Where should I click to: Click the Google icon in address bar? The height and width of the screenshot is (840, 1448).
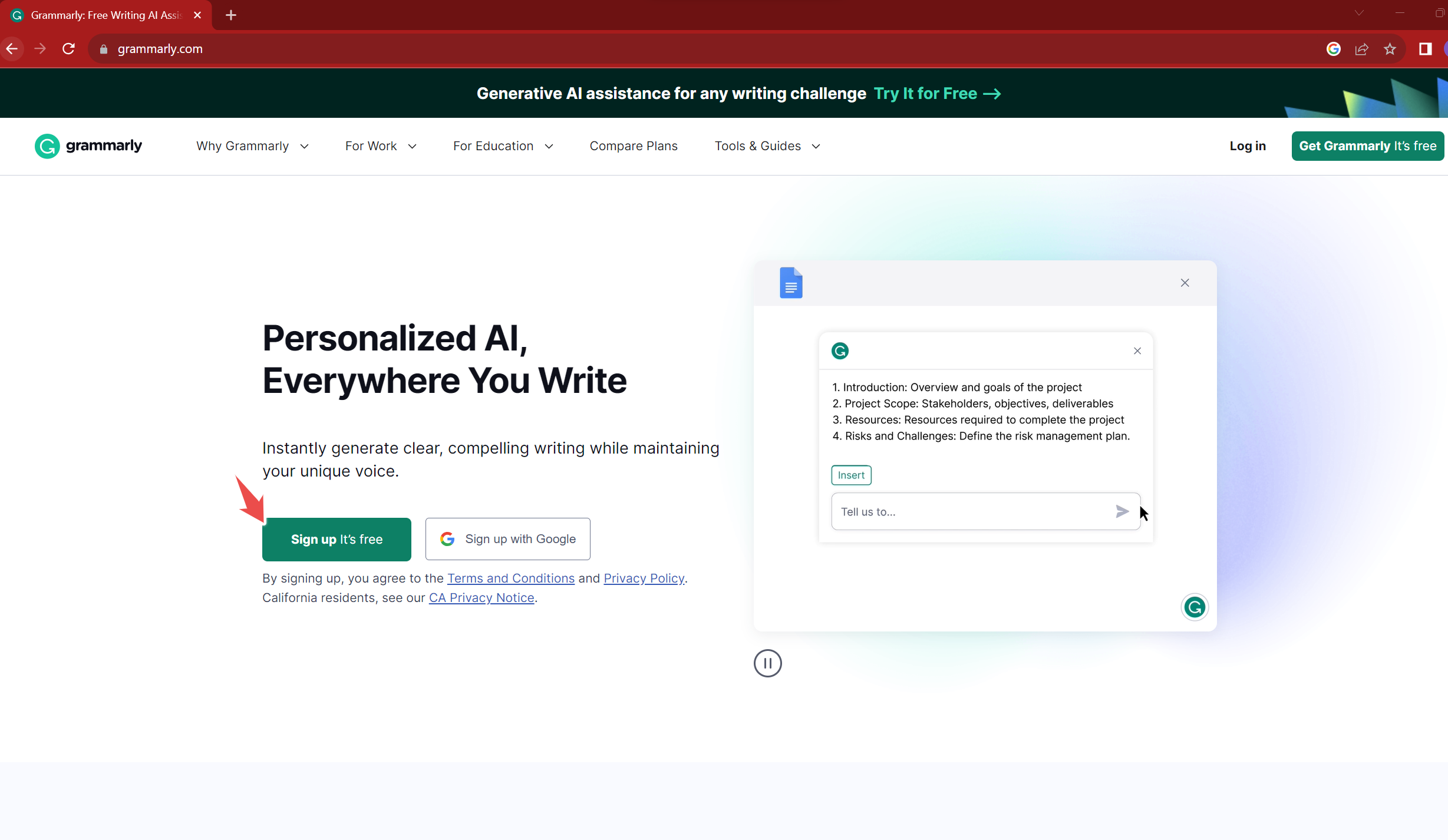point(1333,49)
